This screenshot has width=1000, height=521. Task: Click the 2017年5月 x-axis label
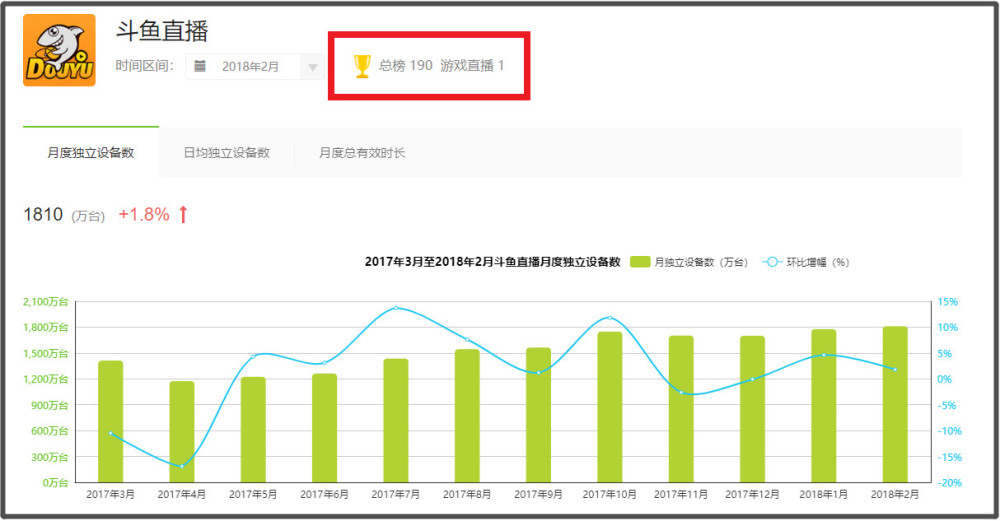tap(253, 494)
